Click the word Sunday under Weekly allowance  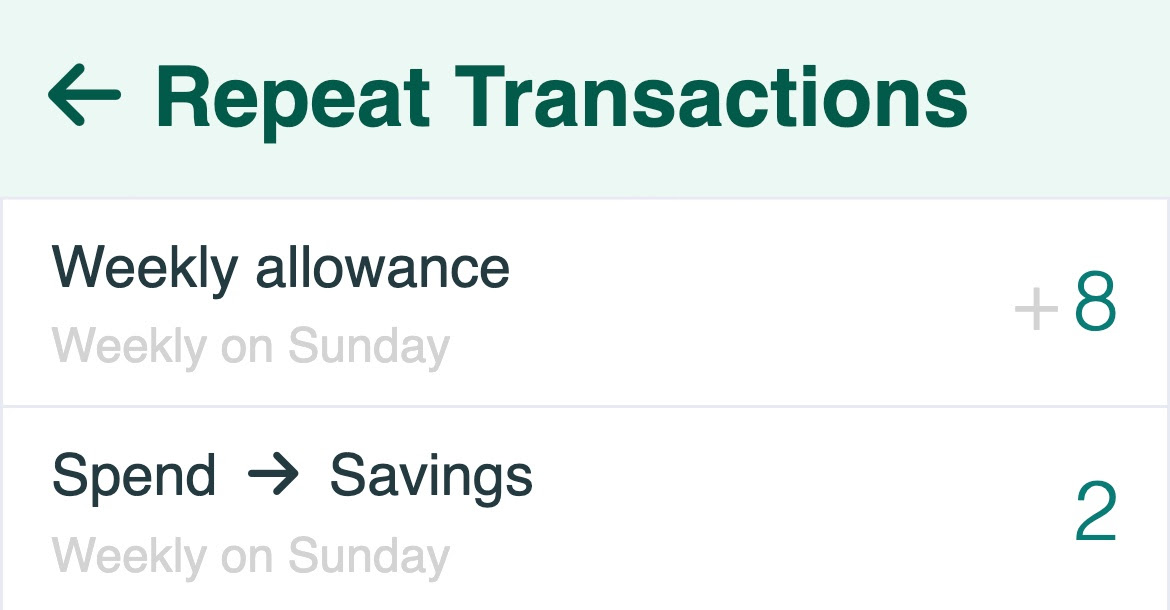[368, 347]
